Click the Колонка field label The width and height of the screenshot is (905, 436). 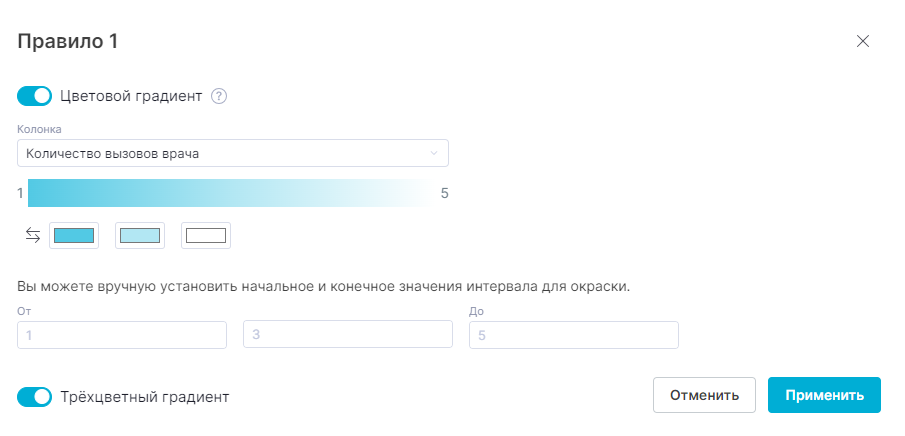[x=40, y=130]
